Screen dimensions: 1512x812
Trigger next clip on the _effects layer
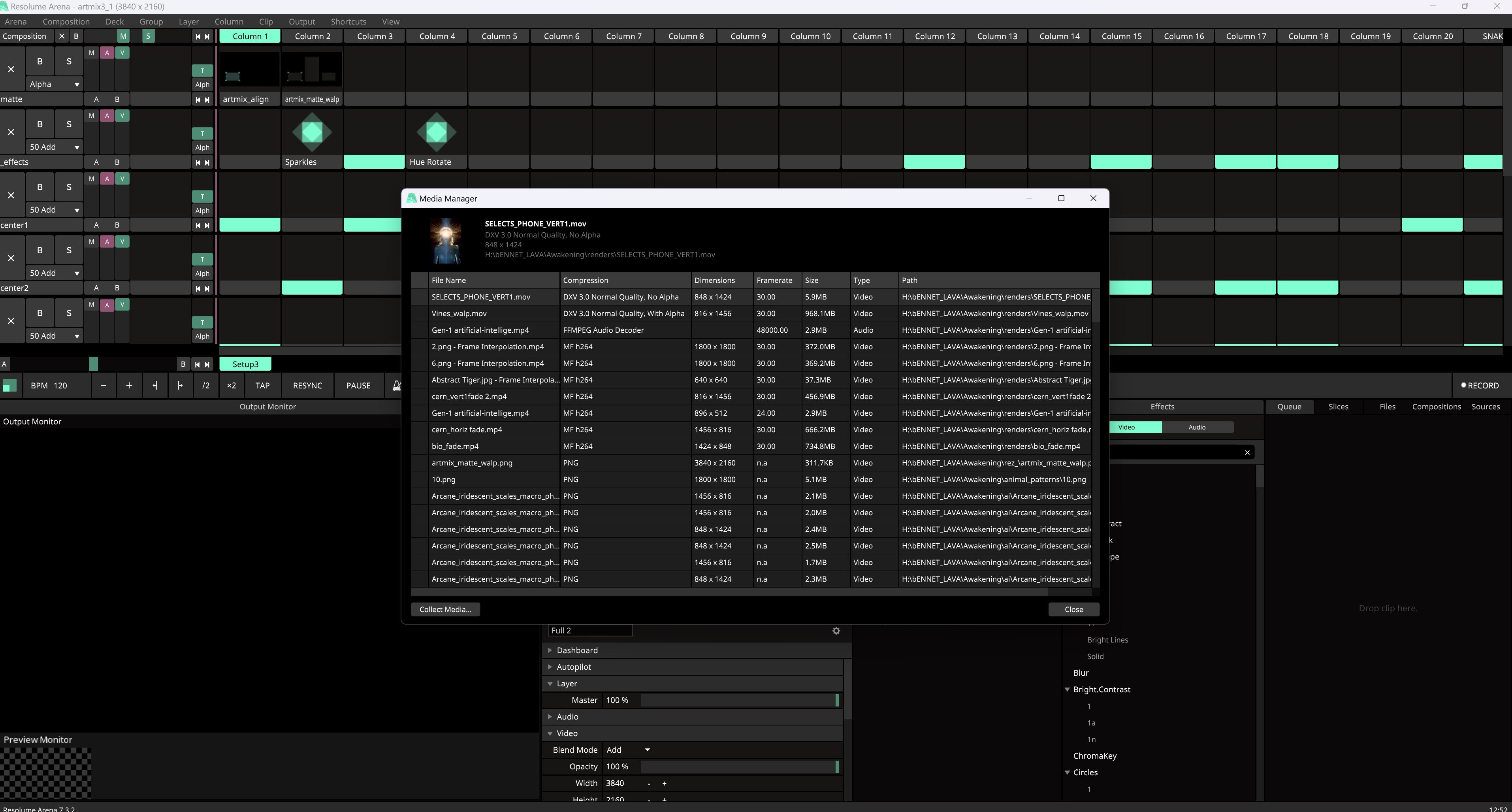click(207, 163)
